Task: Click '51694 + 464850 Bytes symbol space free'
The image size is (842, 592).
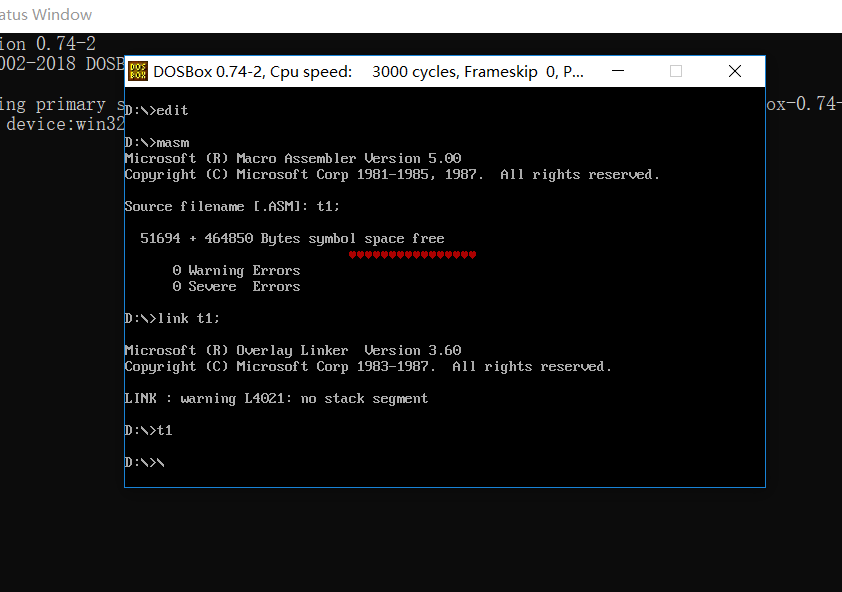Action: [x=292, y=239]
